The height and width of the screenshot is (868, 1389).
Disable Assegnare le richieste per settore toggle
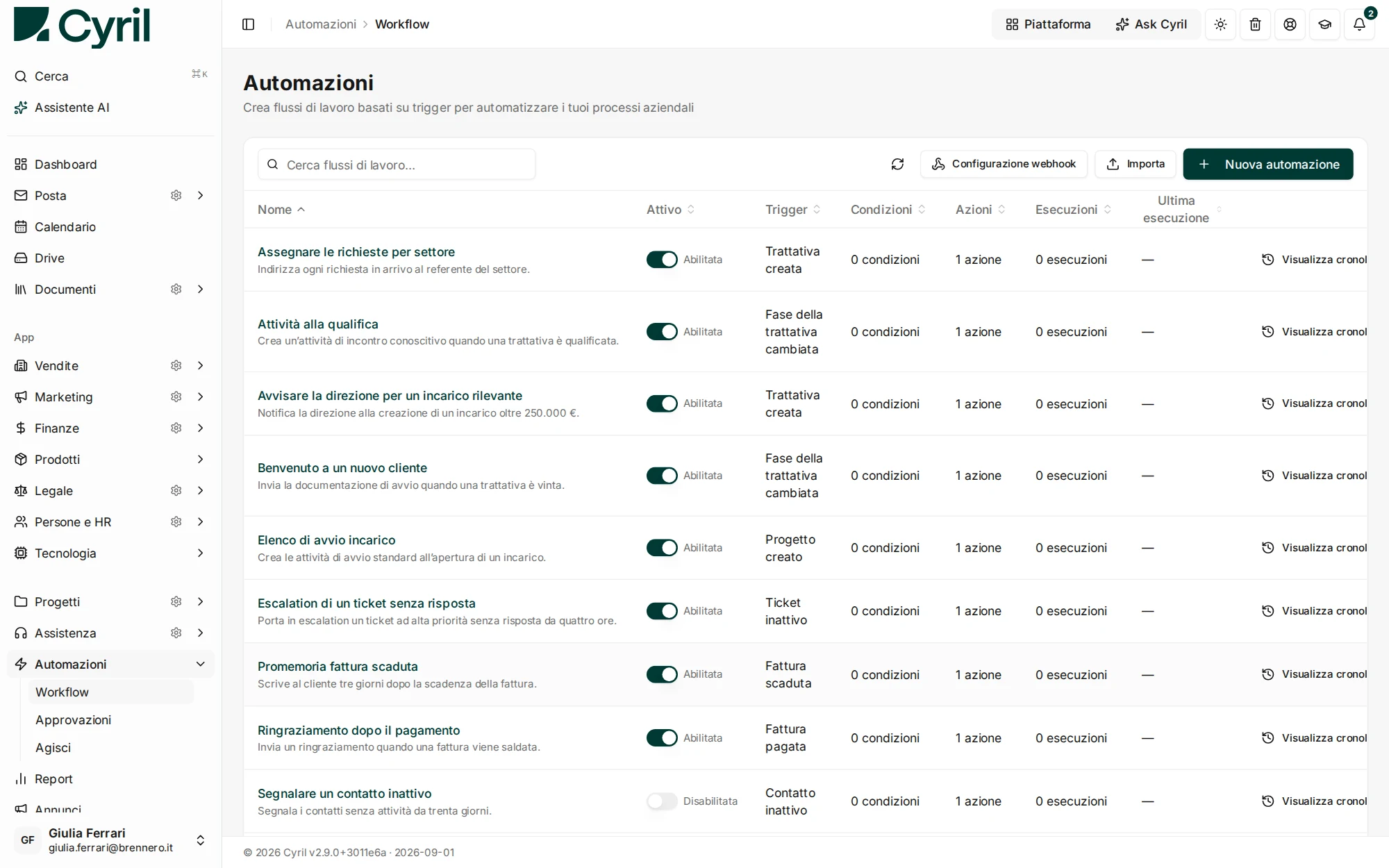tap(662, 259)
